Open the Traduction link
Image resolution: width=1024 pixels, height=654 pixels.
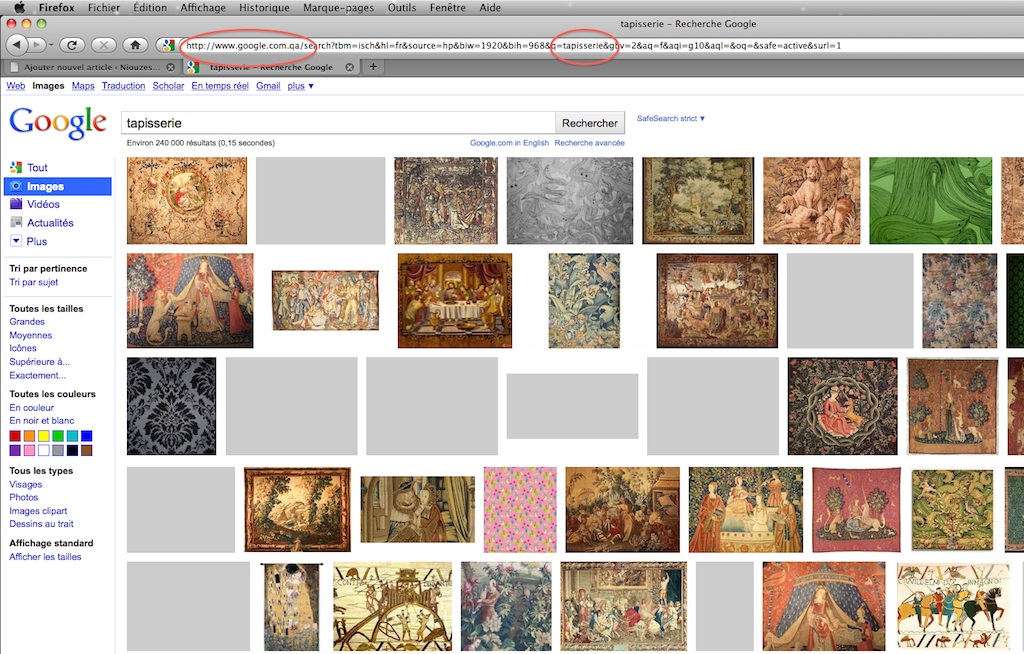pyautogui.click(x=123, y=86)
